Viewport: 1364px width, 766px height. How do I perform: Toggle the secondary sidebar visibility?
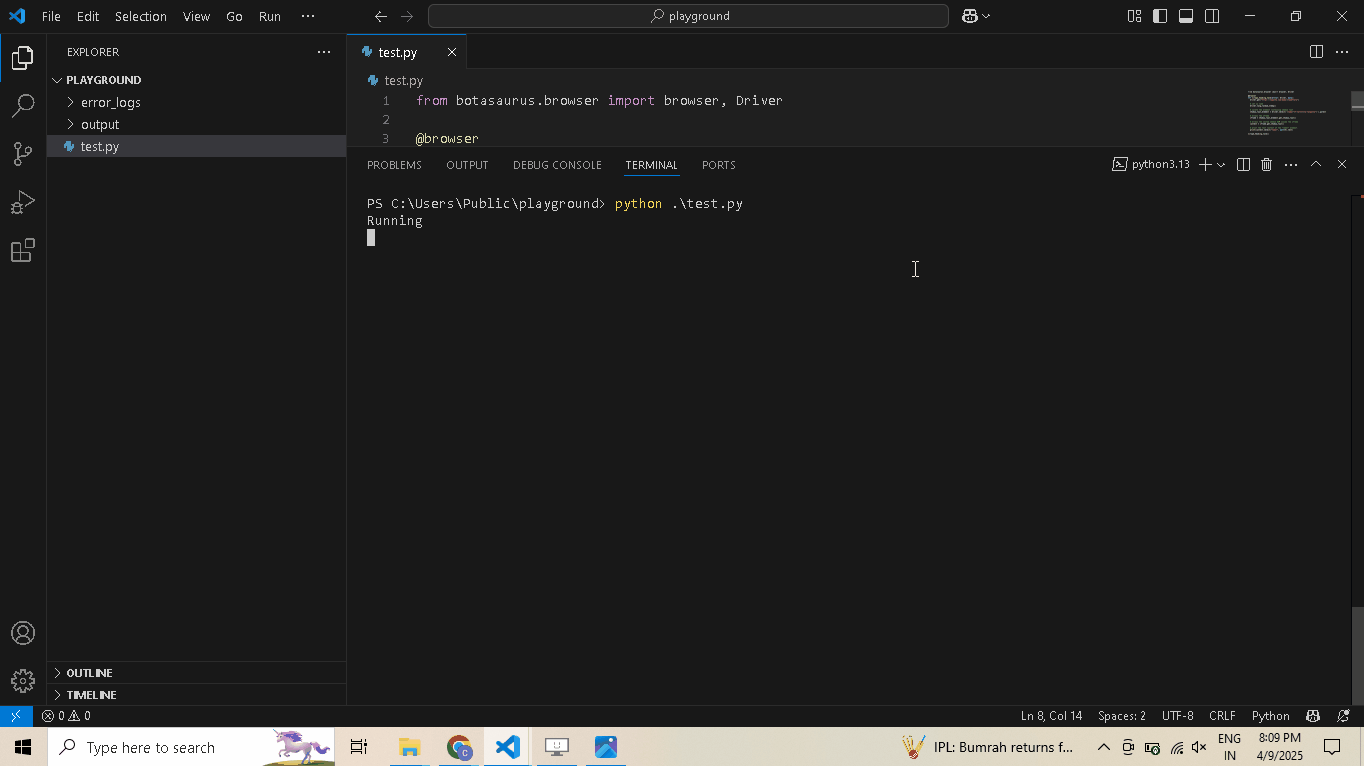1211,16
